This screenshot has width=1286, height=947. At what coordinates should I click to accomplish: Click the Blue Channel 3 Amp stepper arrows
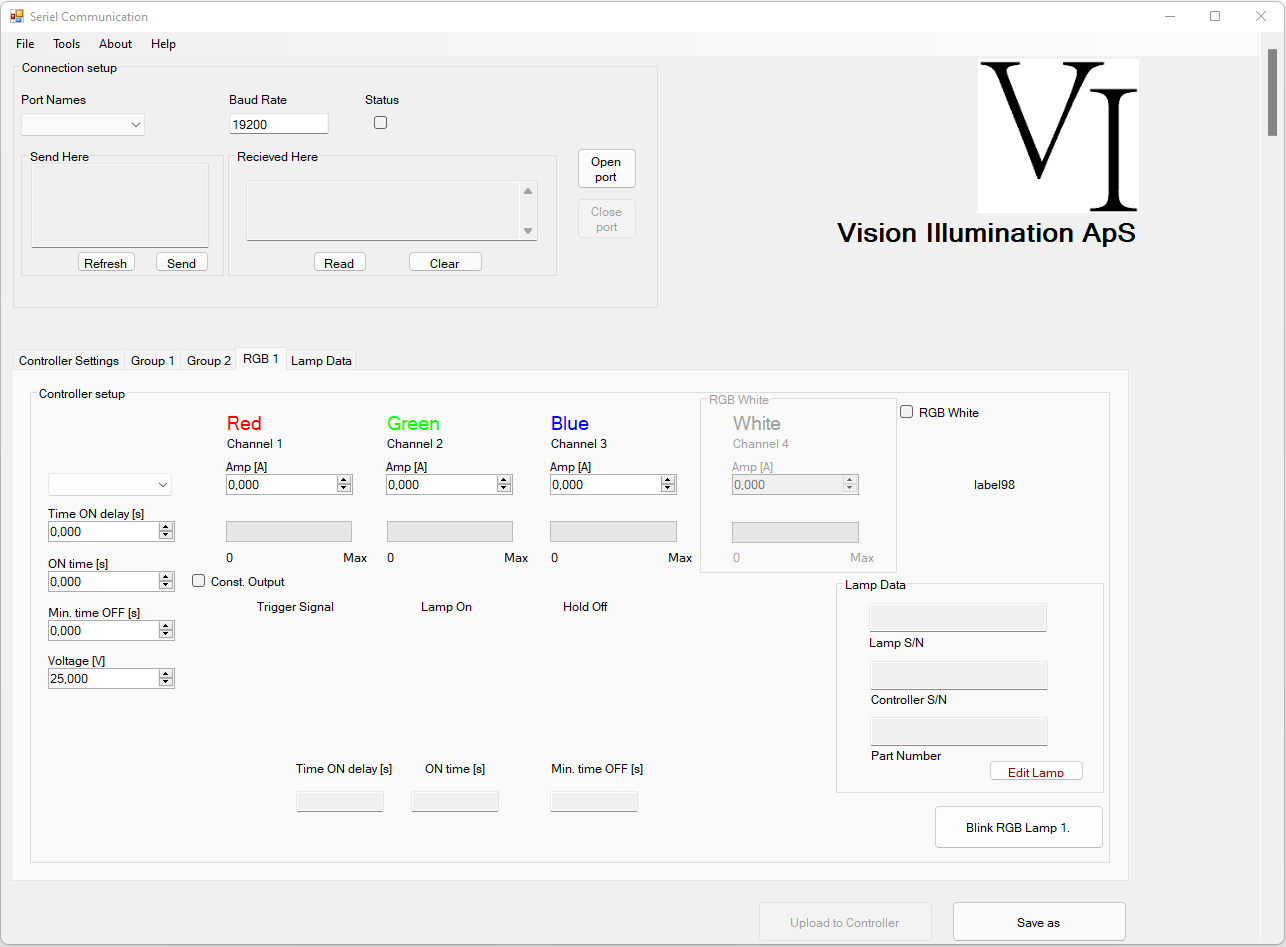[668, 484]
